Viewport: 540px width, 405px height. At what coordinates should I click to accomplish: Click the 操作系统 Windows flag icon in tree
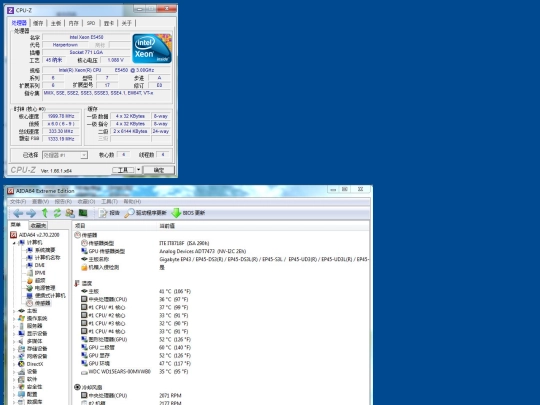pyautogui.click(x=21, y=318)
